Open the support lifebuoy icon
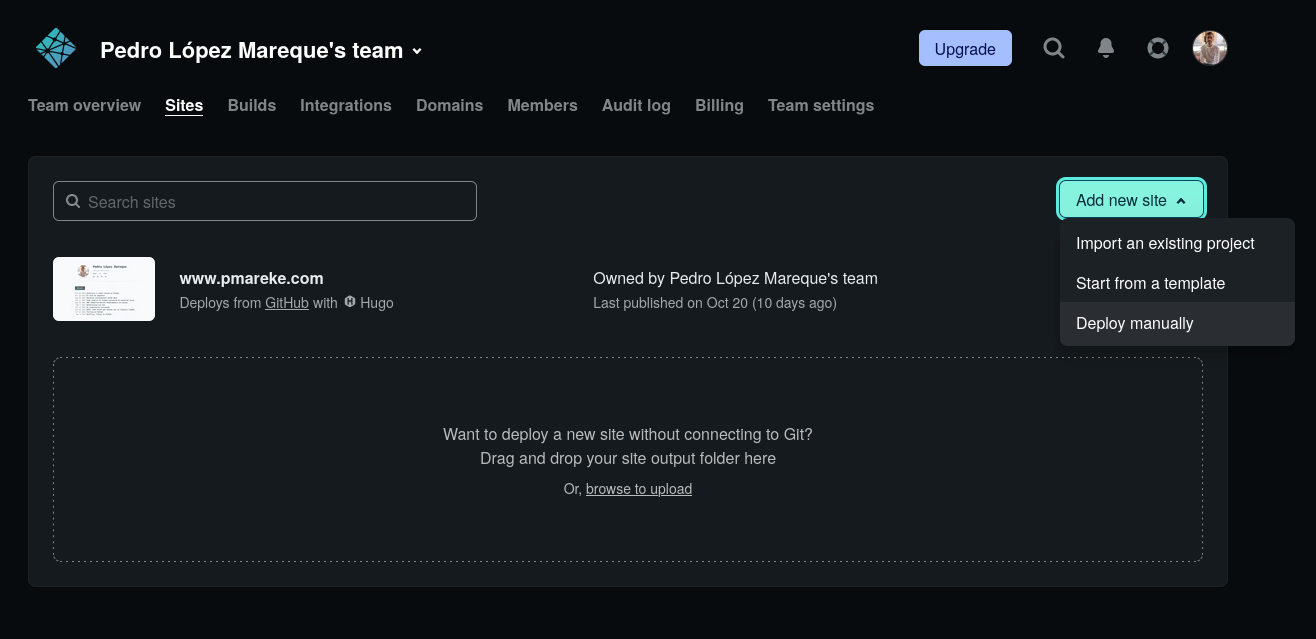1316x639 pixels. pyautogui.click(x=1158, y=48)
